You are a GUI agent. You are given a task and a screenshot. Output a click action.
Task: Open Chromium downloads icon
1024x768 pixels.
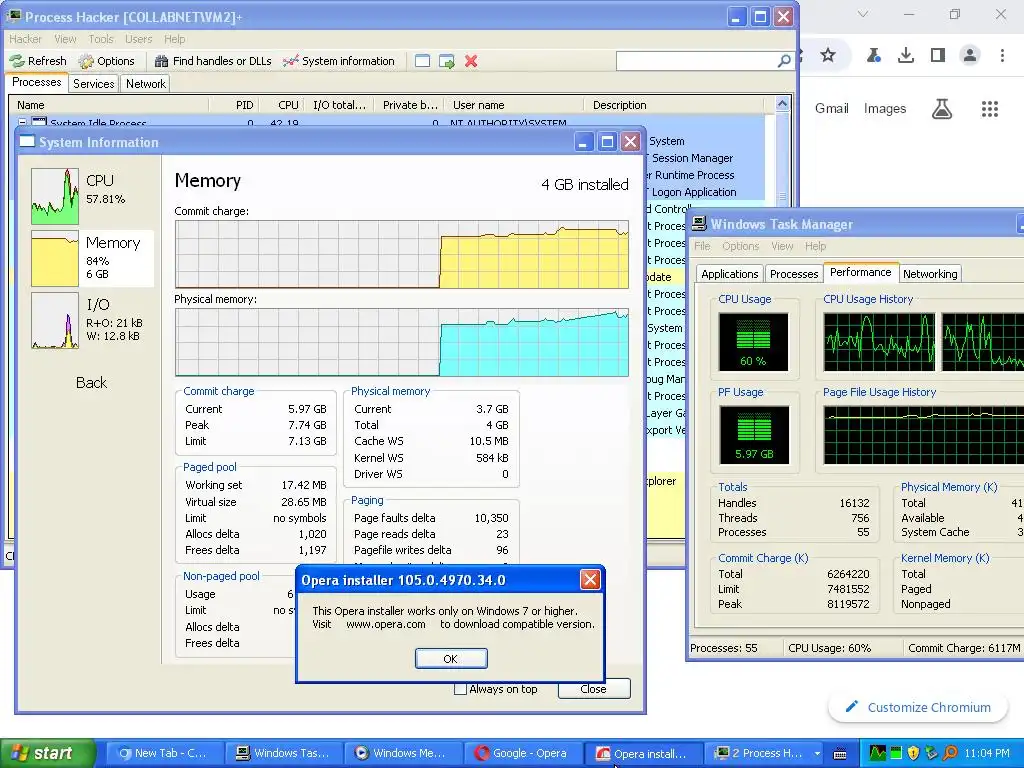[906, 55]
